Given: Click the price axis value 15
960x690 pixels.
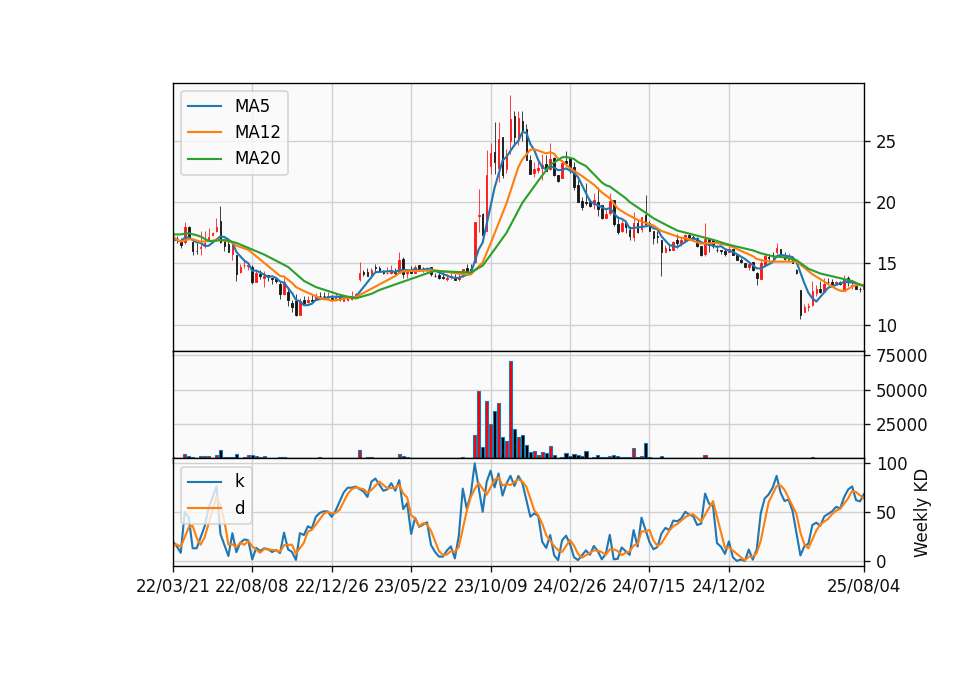Looking at the screenshot, I should (886, 264).
